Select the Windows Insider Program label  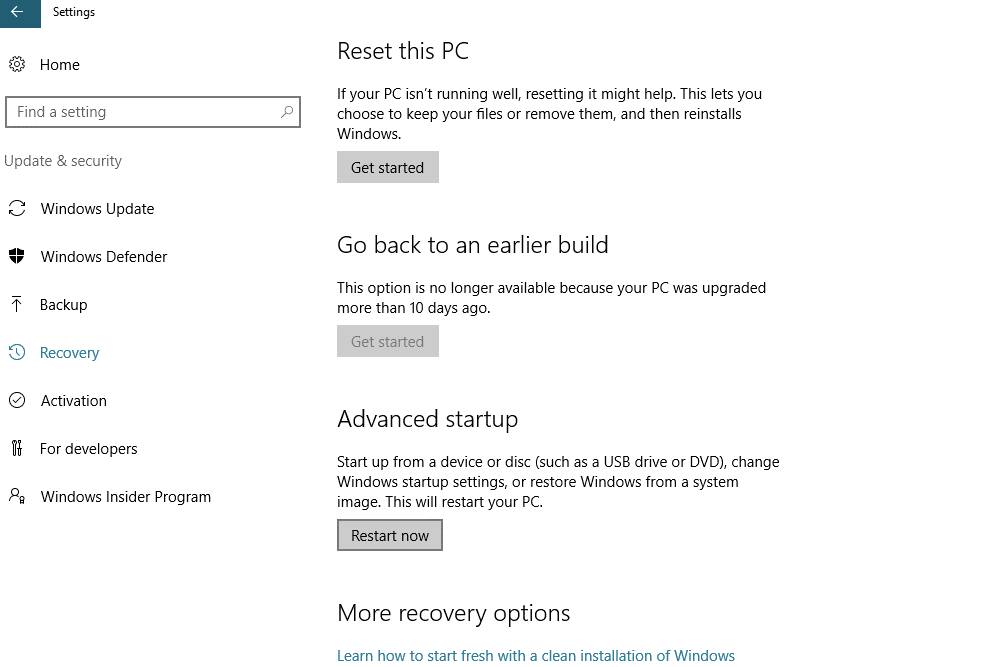click(x=125, y=497)
